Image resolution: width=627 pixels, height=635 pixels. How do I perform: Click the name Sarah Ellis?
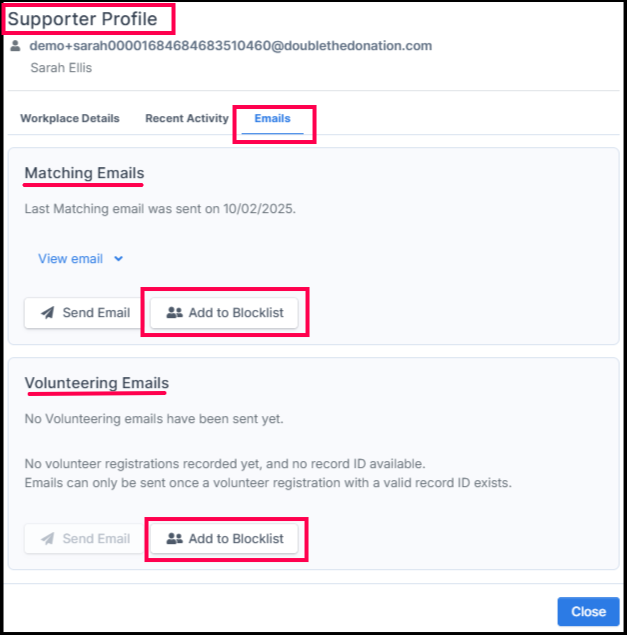[x=62, y=68]
